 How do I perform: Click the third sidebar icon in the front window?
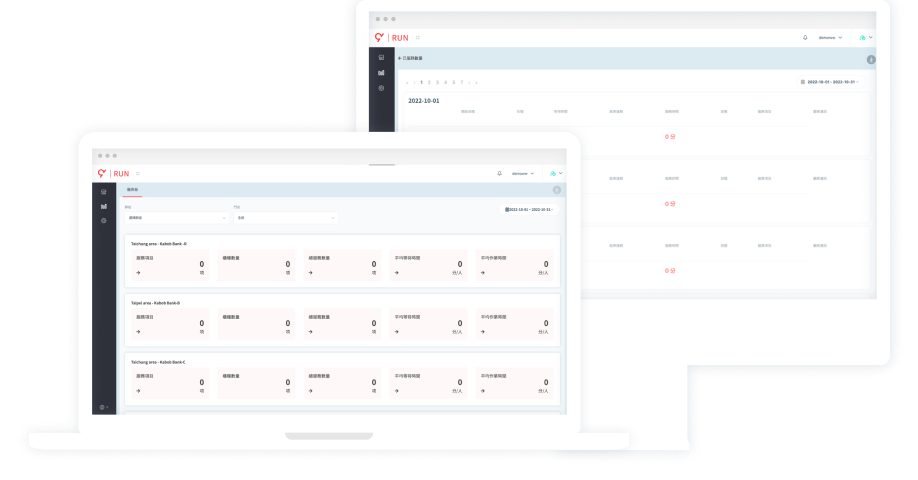pyautogui.click(x=104, y=220)
